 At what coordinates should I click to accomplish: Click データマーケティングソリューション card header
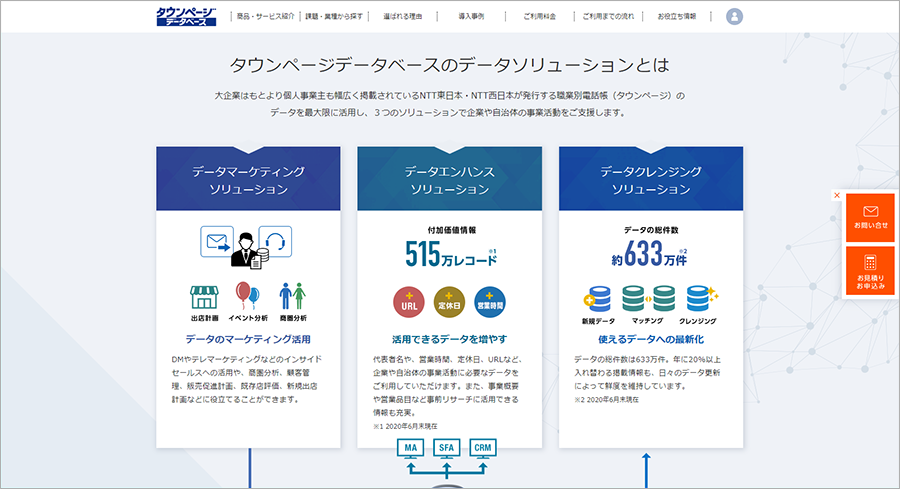coord(248,179)
